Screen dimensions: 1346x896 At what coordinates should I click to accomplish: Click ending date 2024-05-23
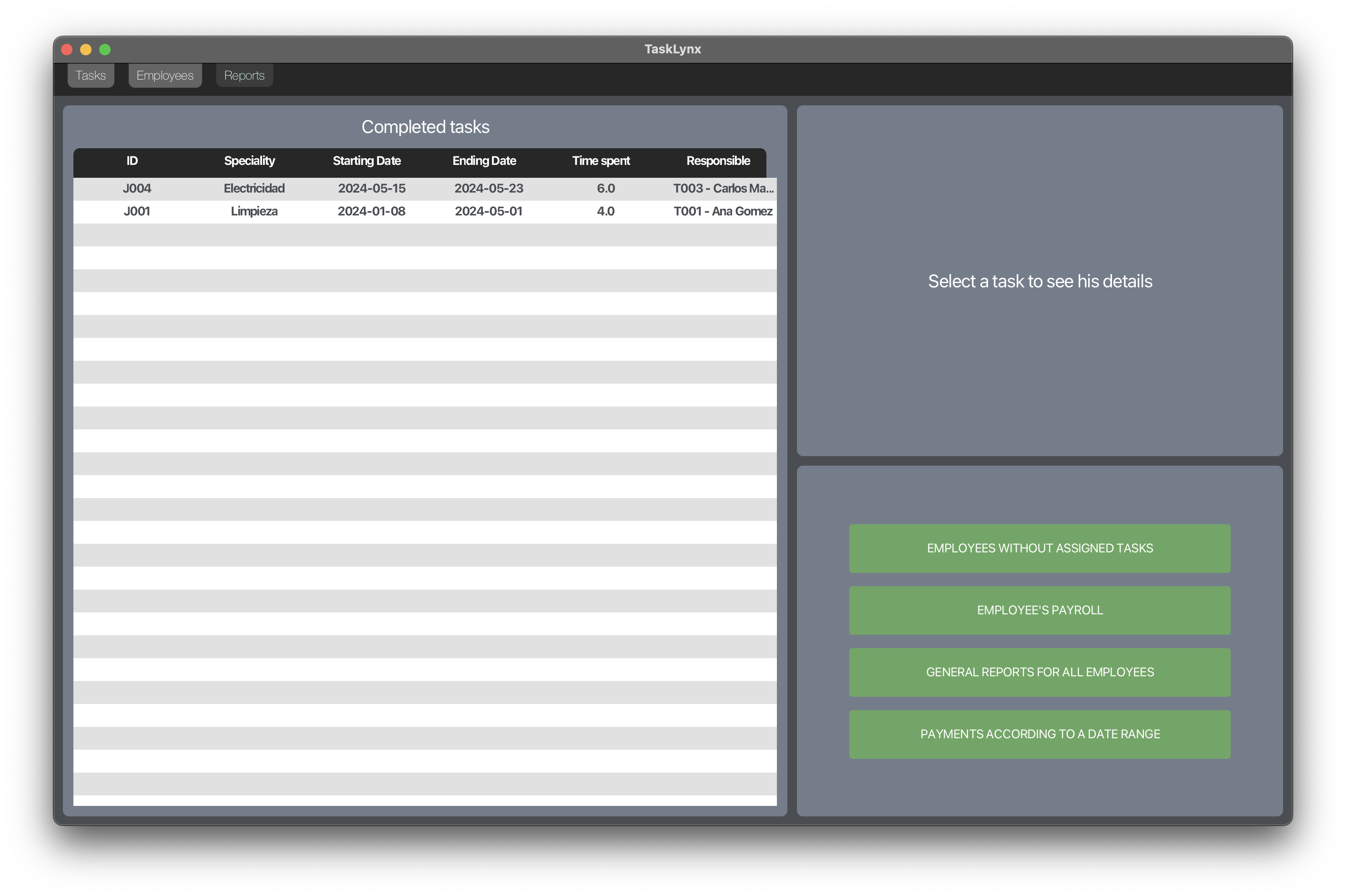489,189
